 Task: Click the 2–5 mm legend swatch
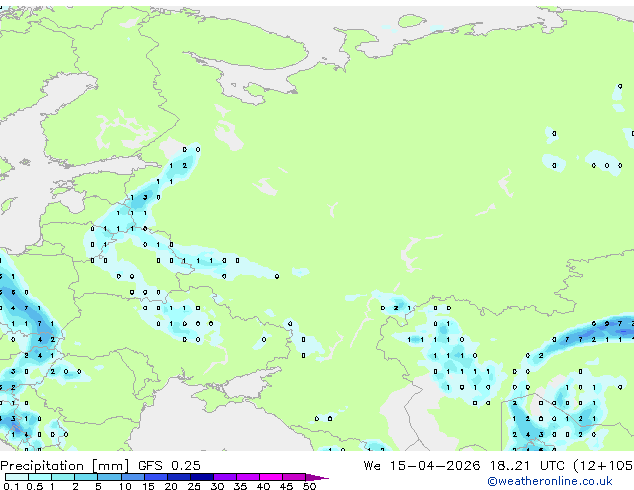click(86, 477)
